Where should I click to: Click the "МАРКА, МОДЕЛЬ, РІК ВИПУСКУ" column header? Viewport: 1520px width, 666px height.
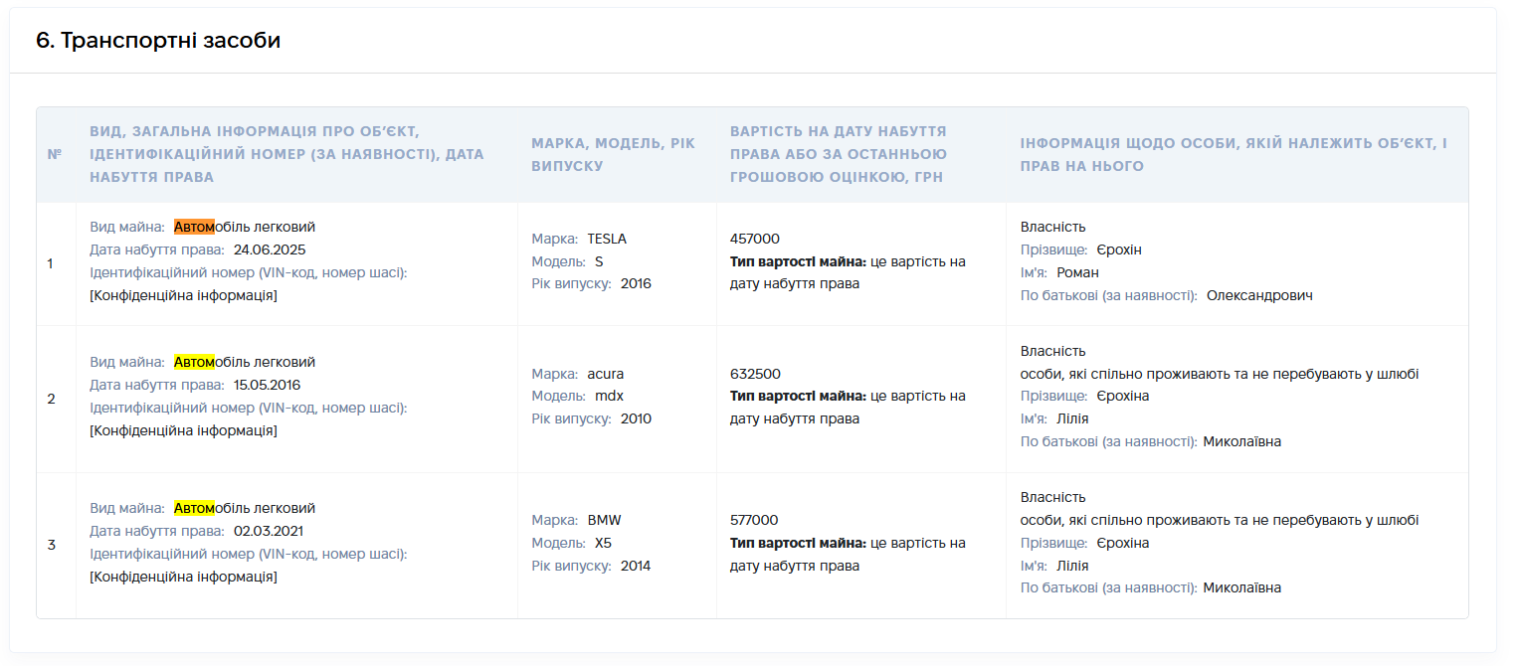(x=613, y=155)
